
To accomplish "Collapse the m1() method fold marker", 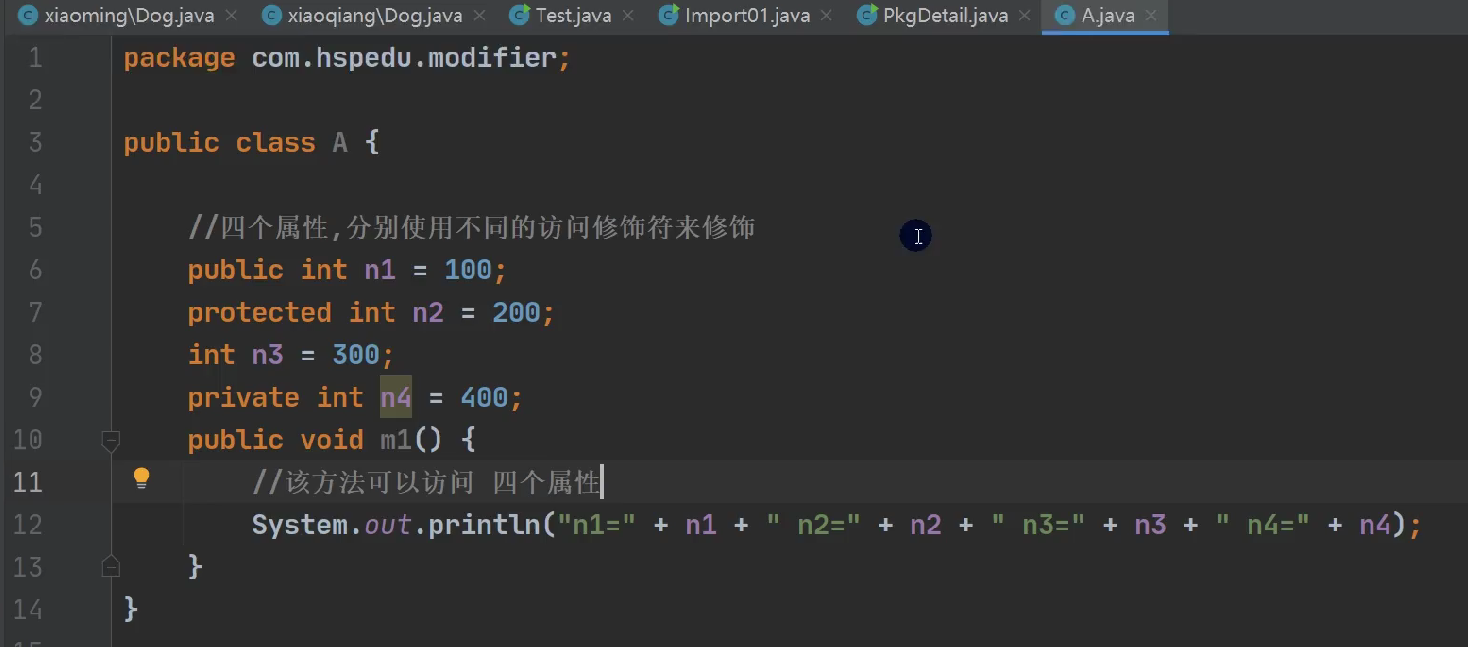I will pos(111,440).
